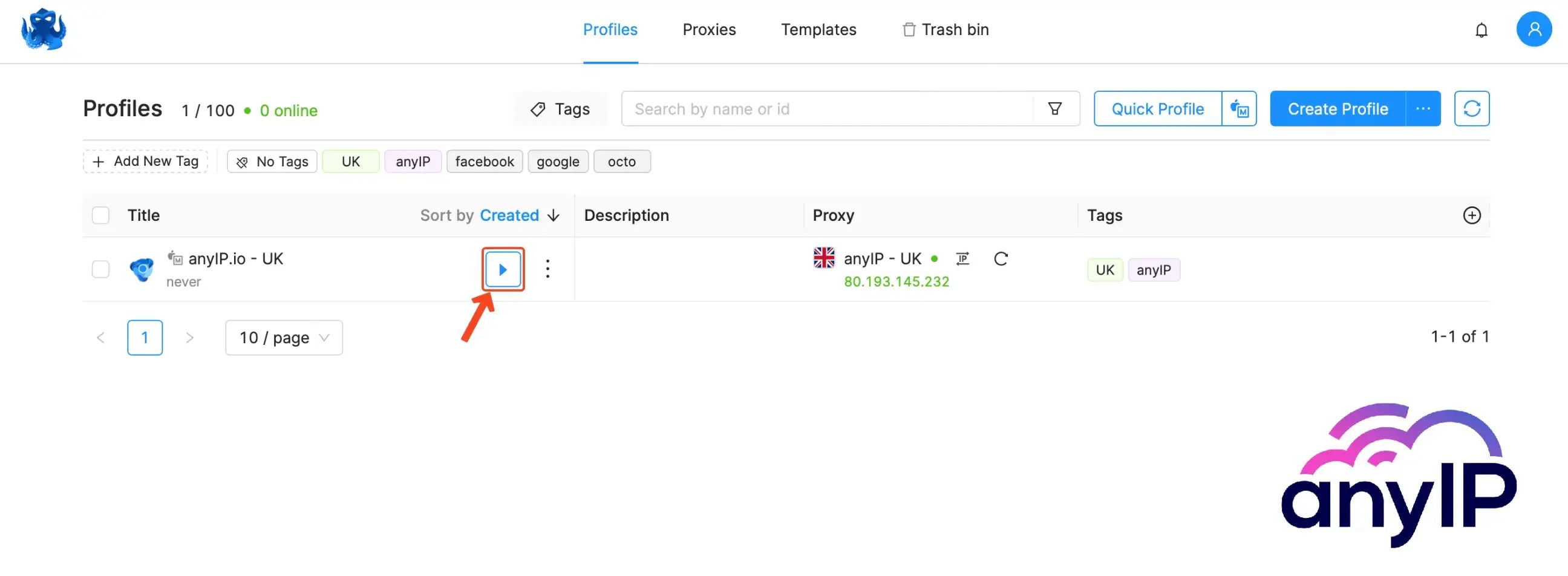
Task: Open the user account avatar menu
Action: [1534, 28]
